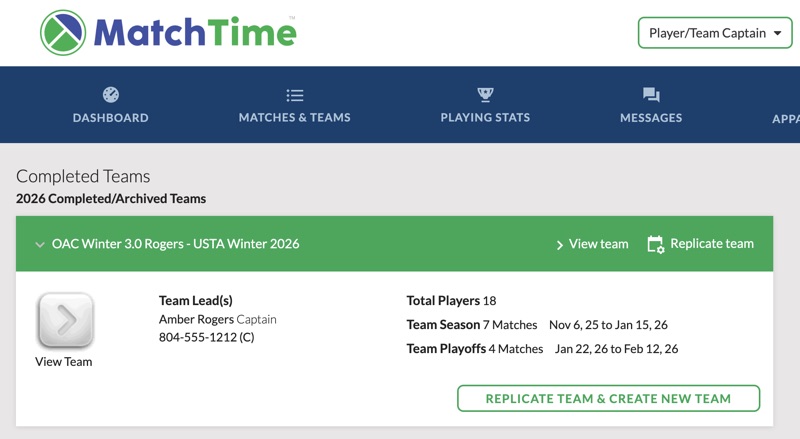Click the arrow icon beside View team
The width and height of the screenshot is (800, 439).
[559, 245]
